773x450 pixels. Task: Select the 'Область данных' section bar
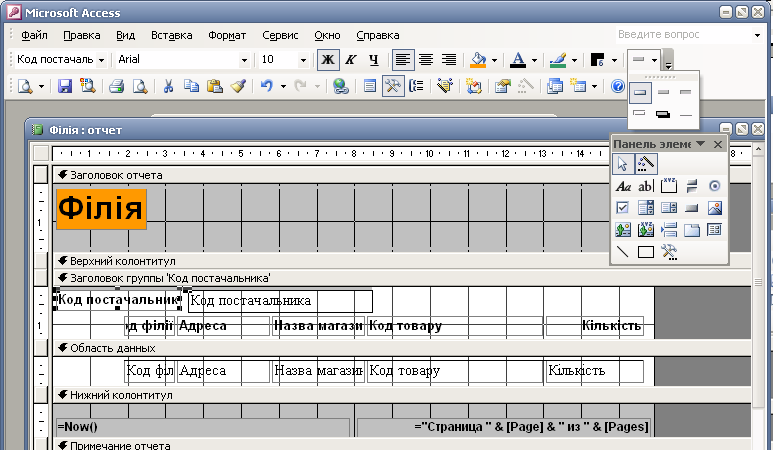[402, 348]
